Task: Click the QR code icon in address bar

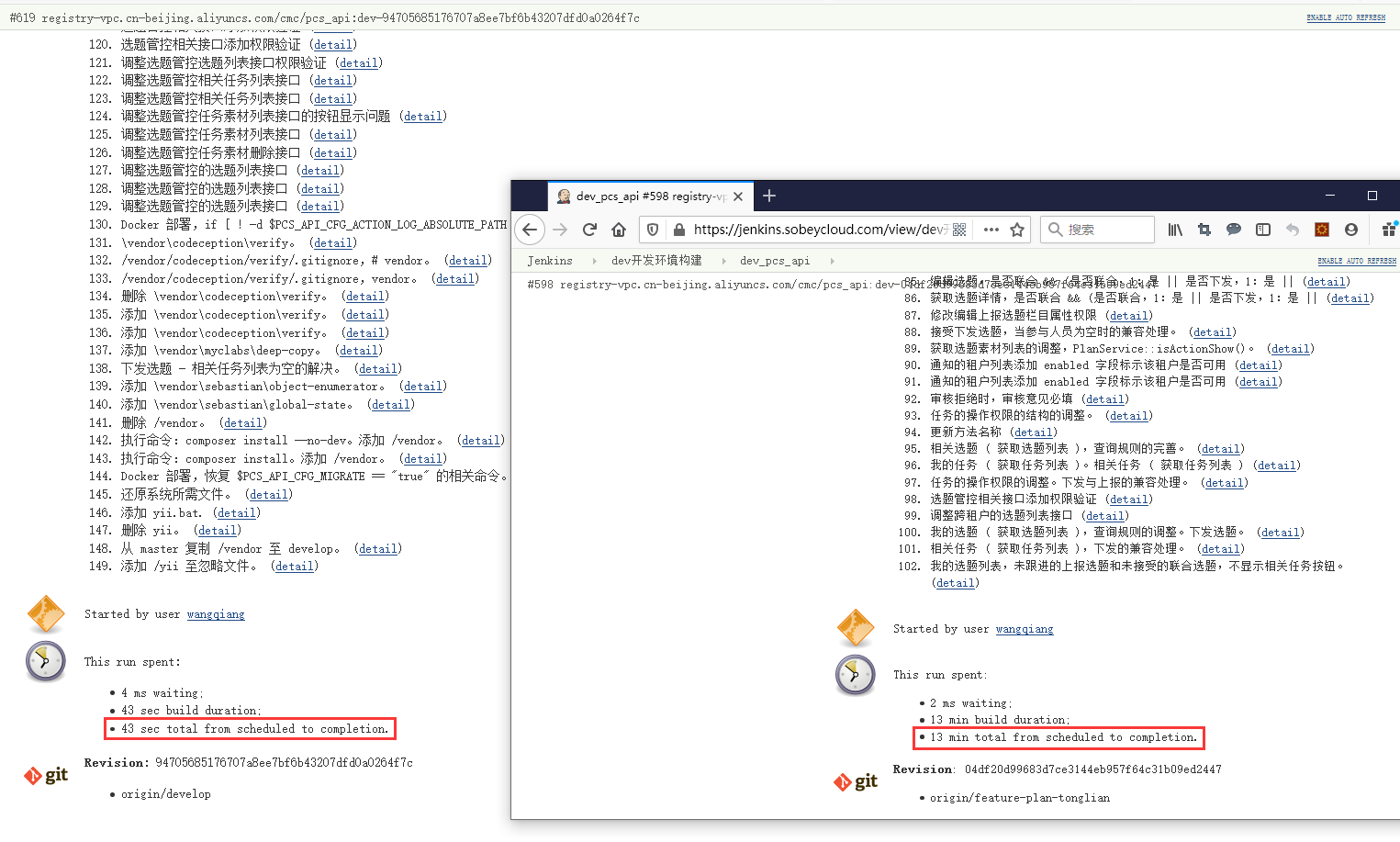Action: [959, 230]
